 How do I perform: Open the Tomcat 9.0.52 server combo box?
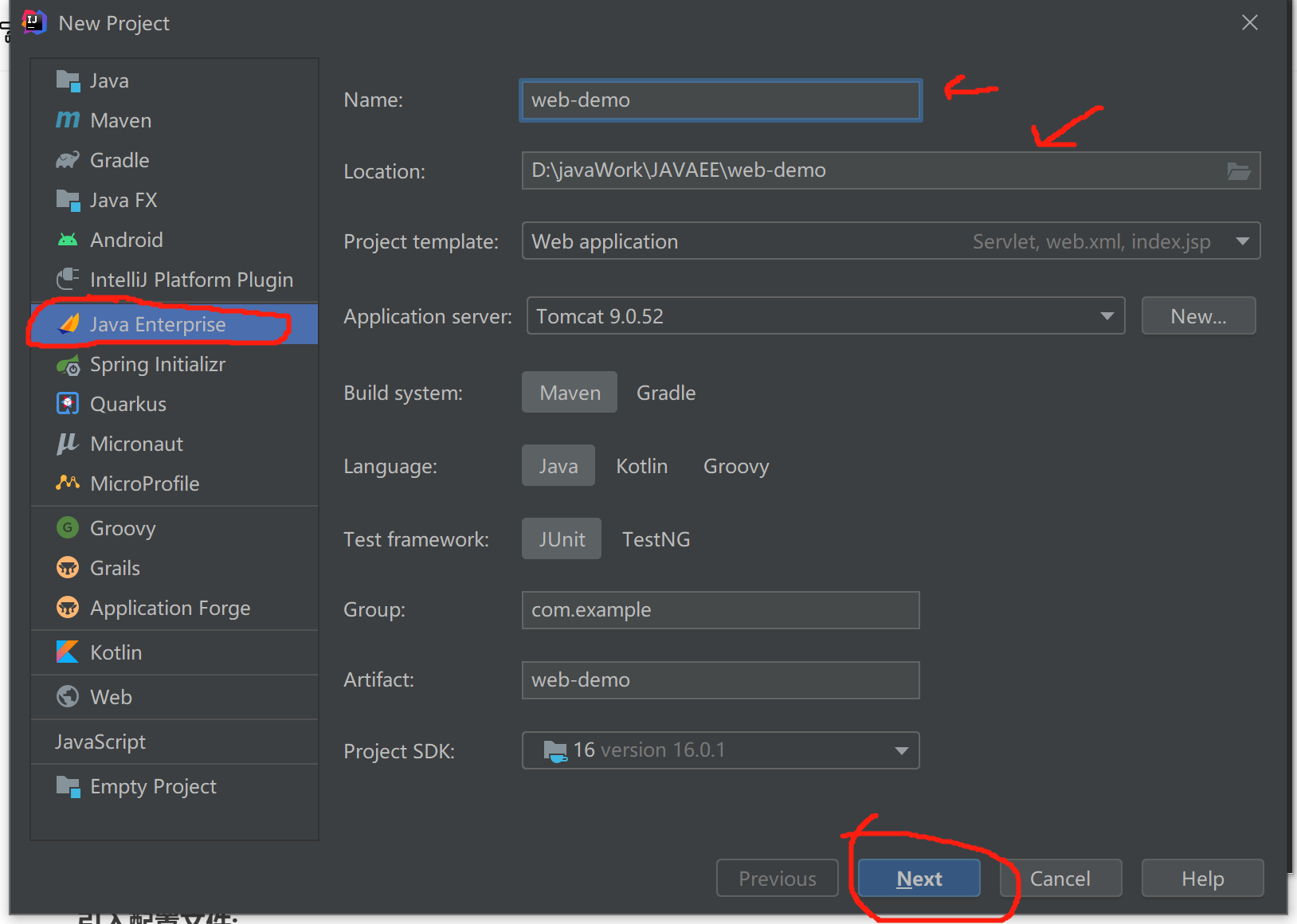[x=825, y=316]
